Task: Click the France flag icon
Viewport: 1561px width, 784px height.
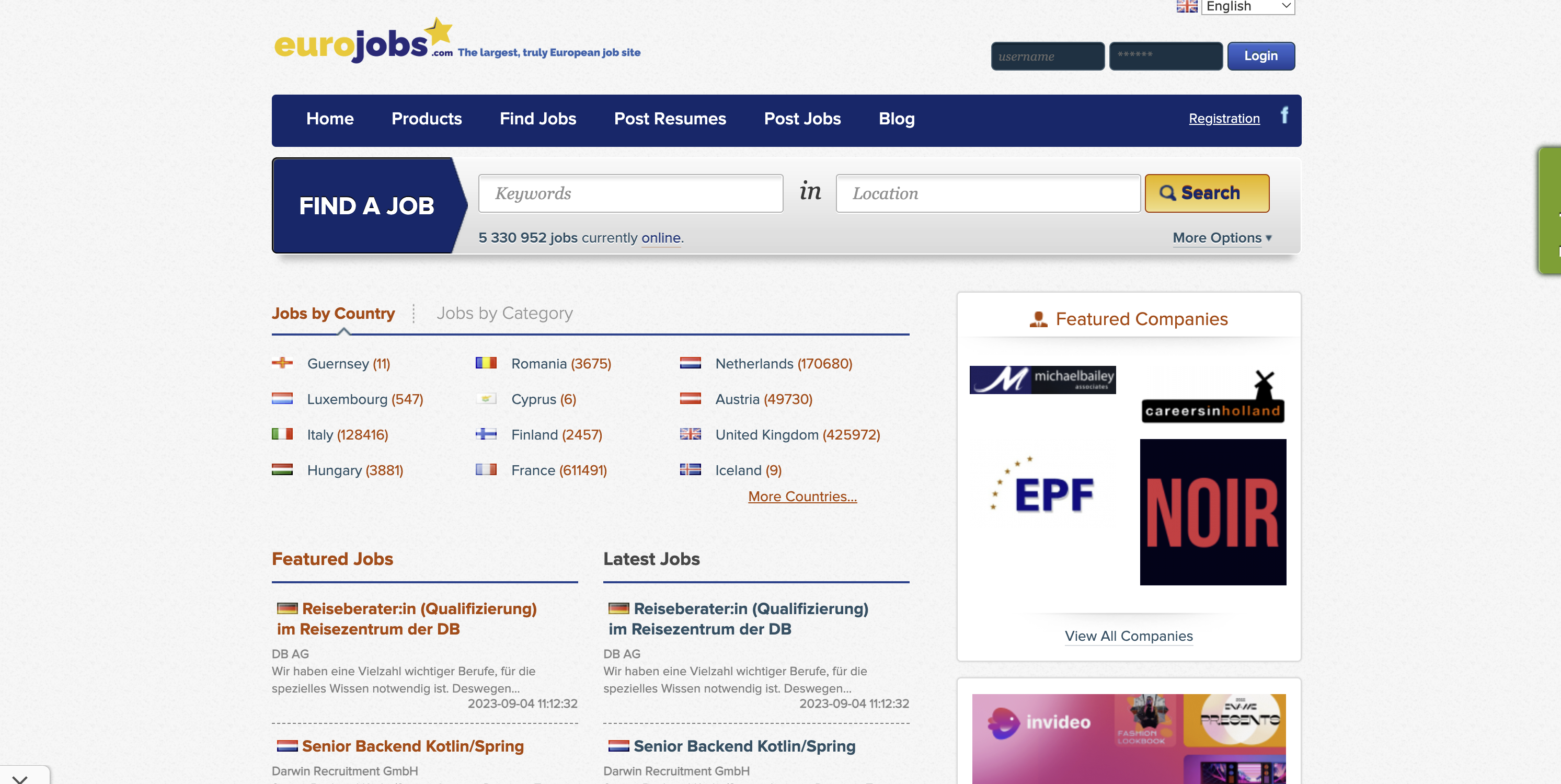Action: [x=486, y=469]
